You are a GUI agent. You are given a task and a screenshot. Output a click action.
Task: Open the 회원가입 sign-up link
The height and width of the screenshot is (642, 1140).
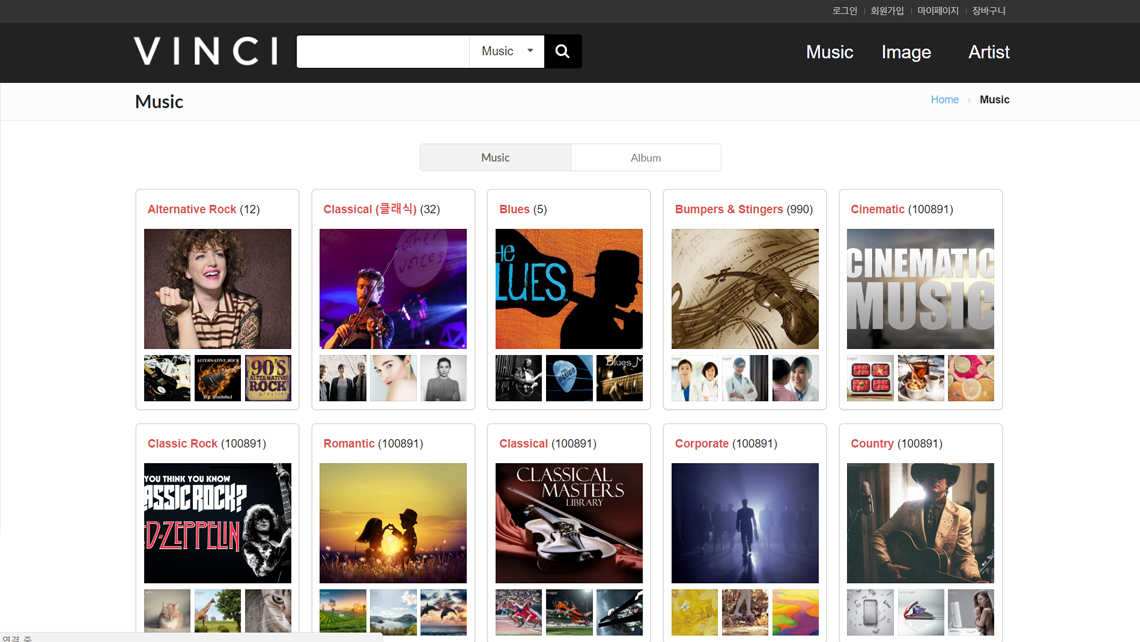click(887, 11)
